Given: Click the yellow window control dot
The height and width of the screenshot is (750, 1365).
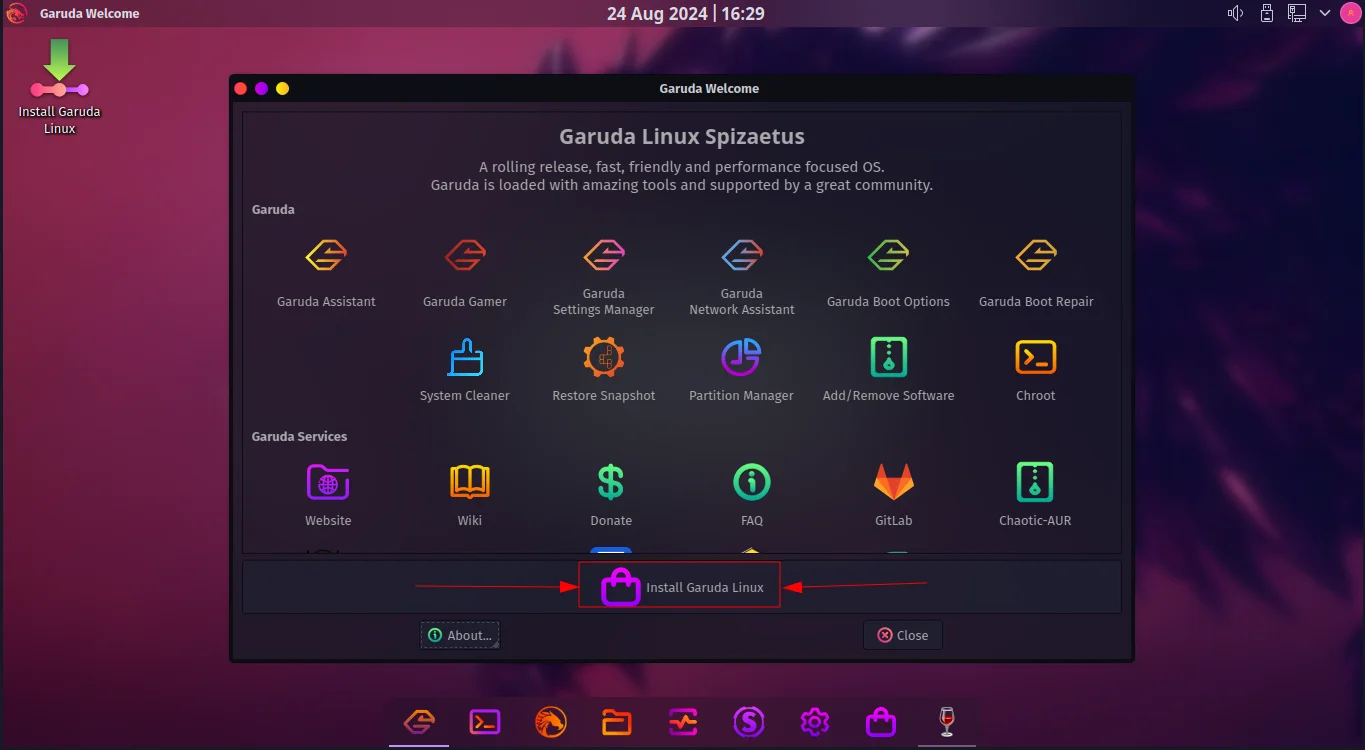Looking at the screenshot, I should click(x=282, y=88).
